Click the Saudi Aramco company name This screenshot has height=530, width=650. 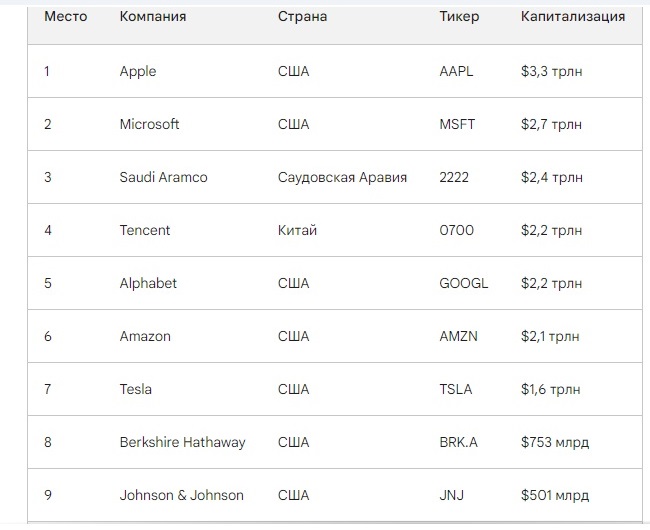click(x=163, y=177)
